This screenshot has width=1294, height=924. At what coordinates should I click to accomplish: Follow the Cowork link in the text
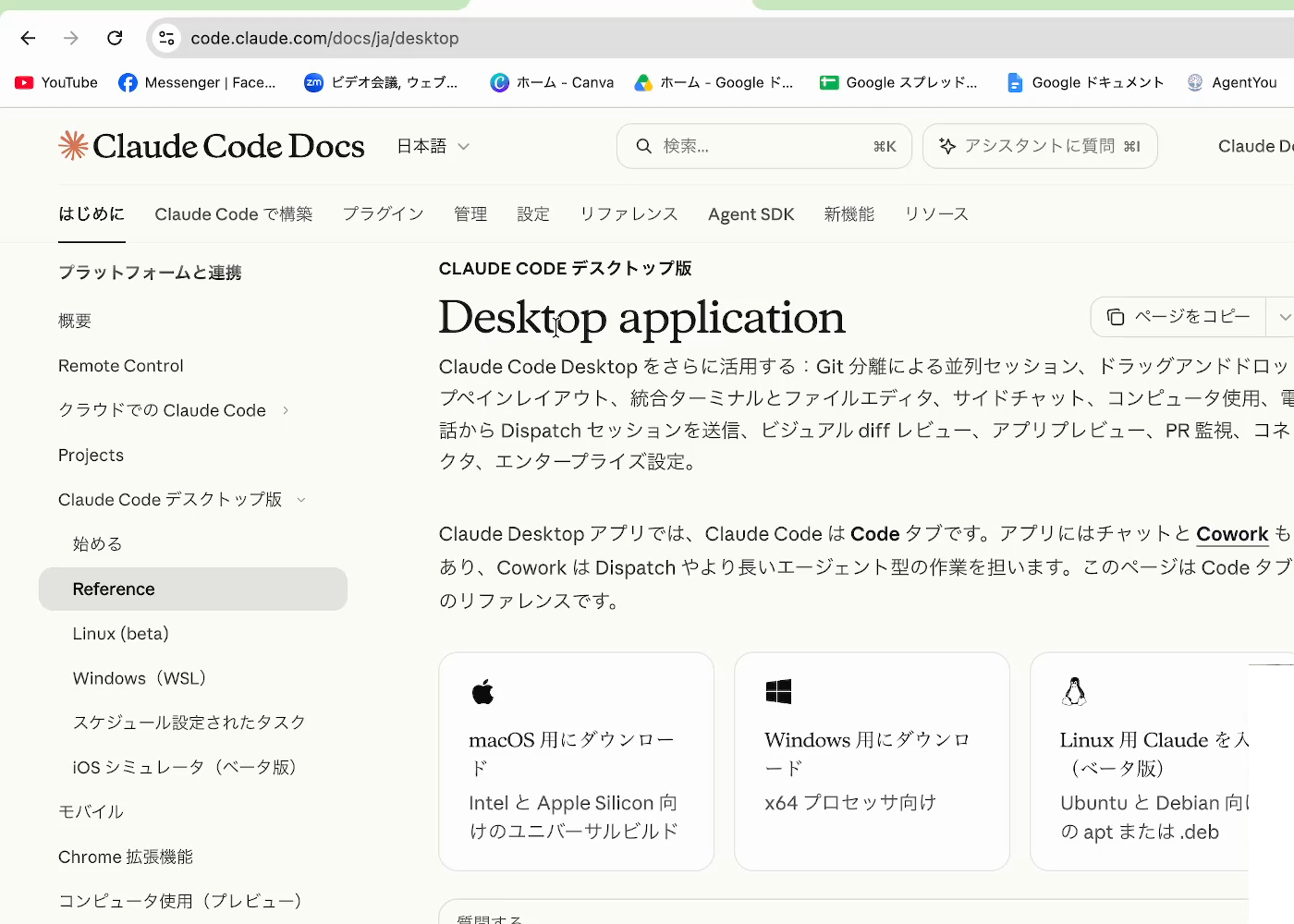[x=1232, y=534]
